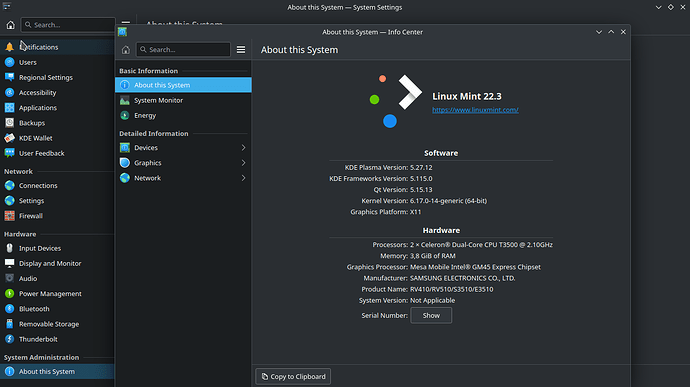The height and width of the screenshot is (387, 690).
Task: Click the home icon in Info Center
Action: [x=126, y=50]
